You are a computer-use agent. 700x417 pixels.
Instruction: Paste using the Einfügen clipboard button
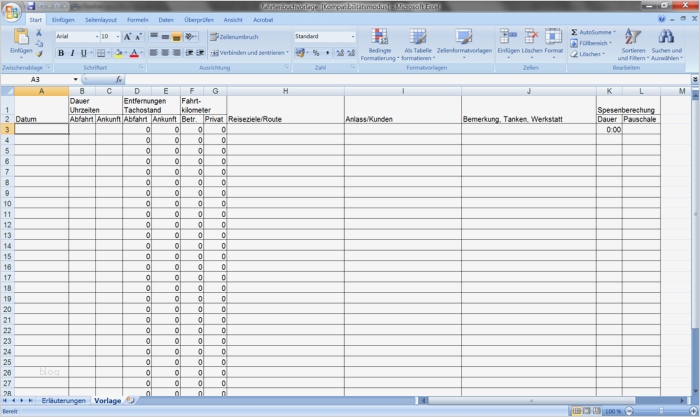coord(21,43)
